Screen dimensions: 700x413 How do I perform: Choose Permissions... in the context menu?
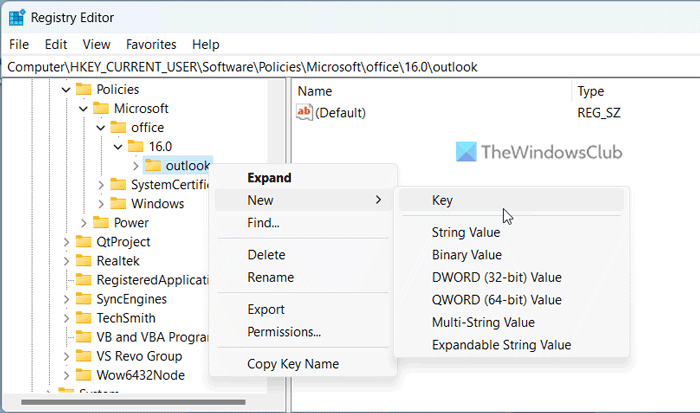303,332
